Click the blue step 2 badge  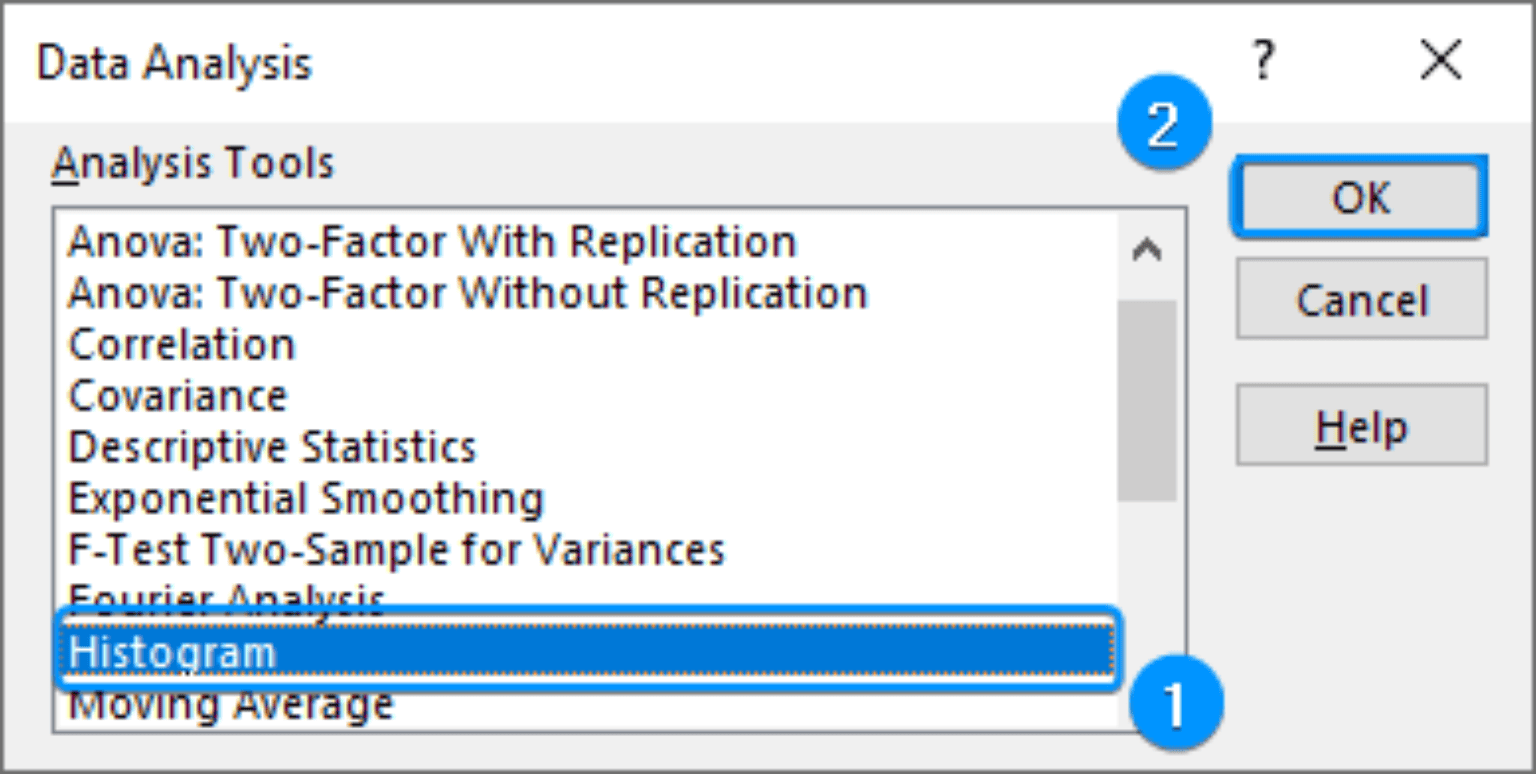click(x=1162, y=128)
